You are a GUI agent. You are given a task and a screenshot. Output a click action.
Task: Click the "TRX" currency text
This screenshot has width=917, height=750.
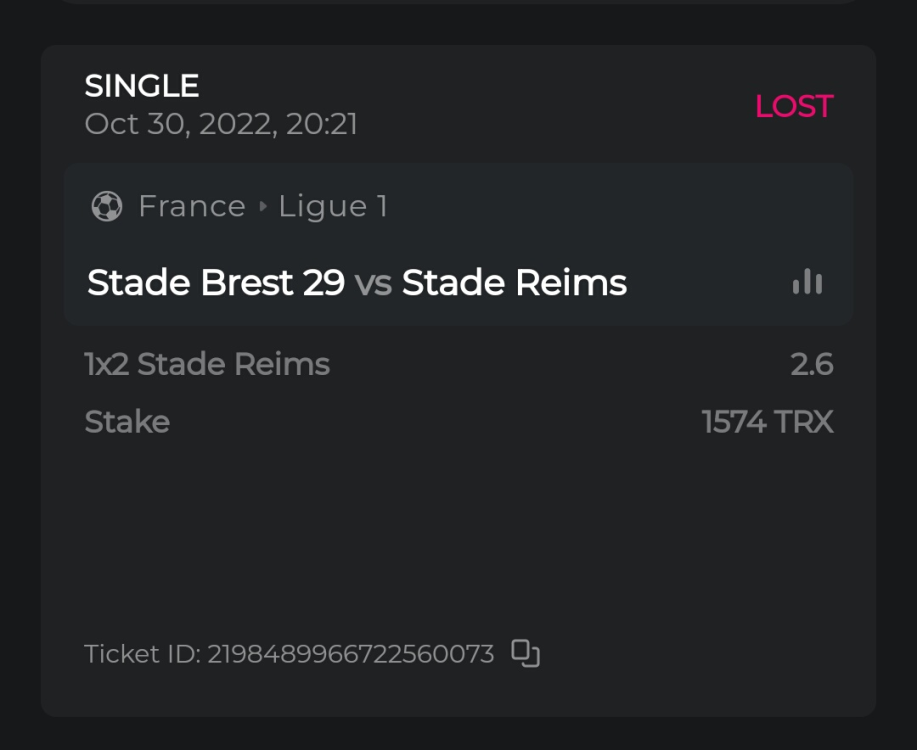804,422
